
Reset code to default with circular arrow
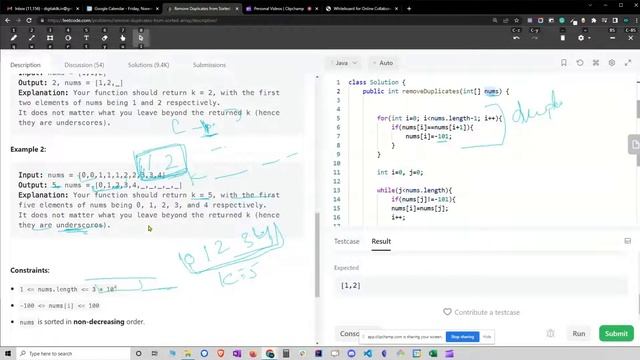(580, 63)
